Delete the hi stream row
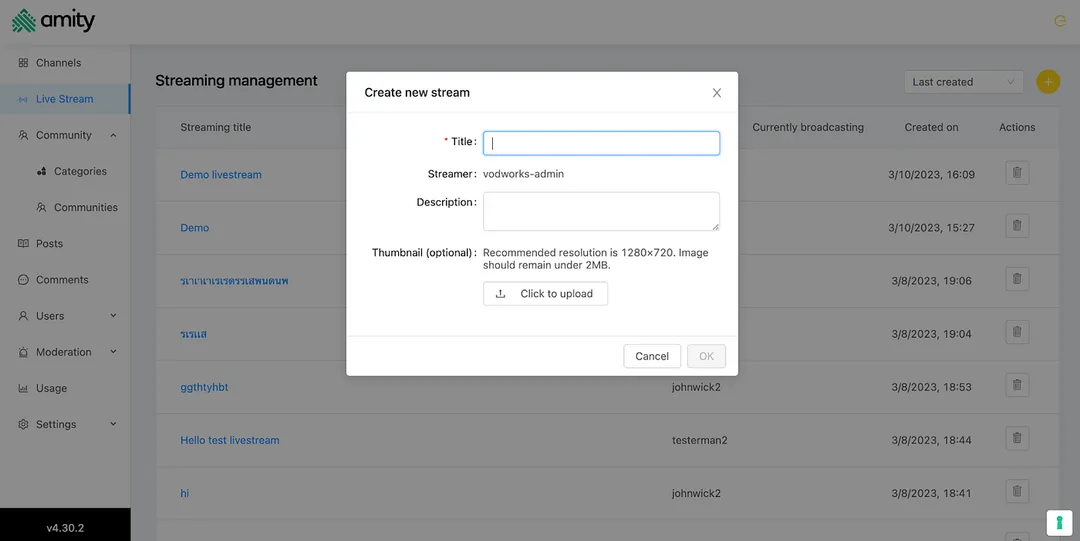 (x=1017, y=491)
